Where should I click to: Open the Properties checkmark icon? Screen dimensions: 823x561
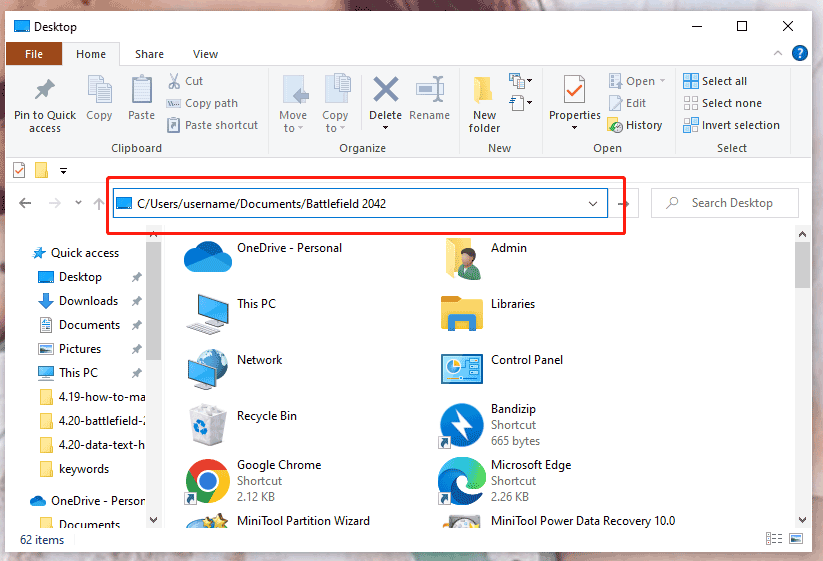pos(574,89)
